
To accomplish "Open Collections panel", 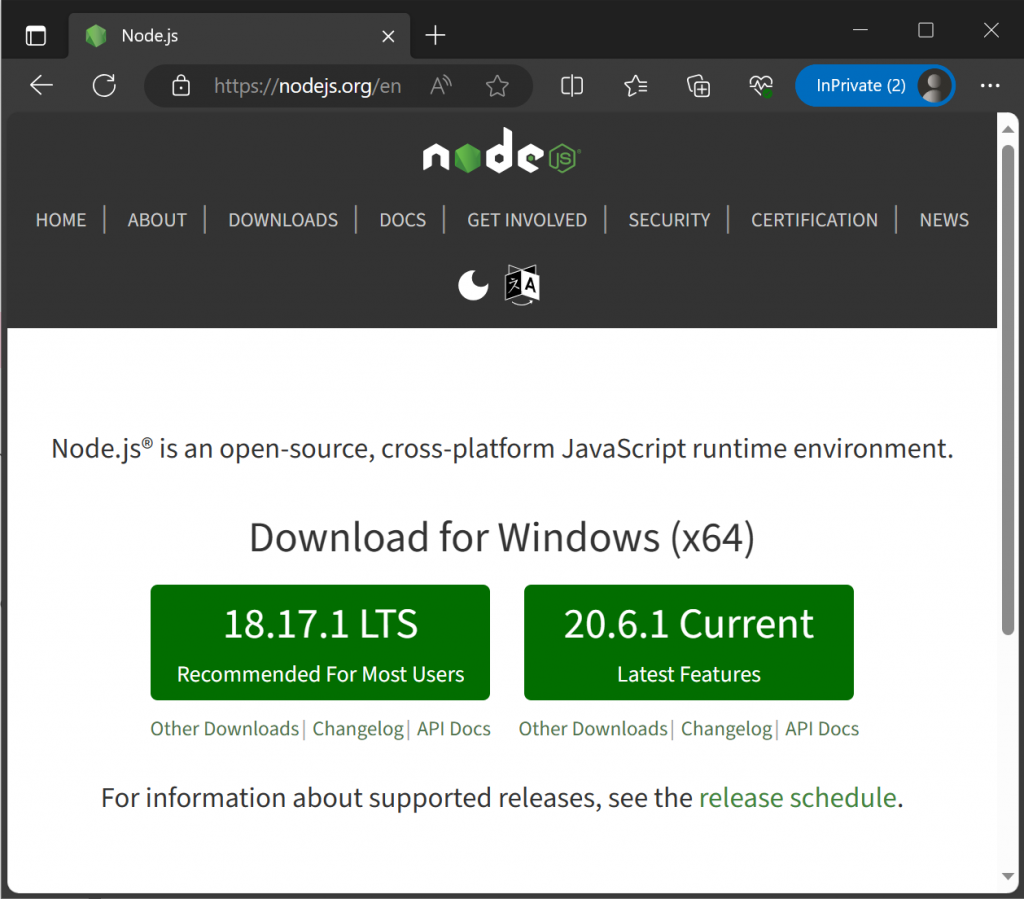I will pos(698,86).
